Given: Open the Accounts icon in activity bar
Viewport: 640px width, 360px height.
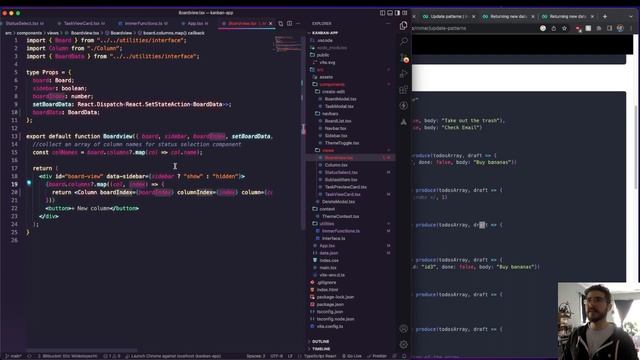Looking at the screenshot, I should pos(403,329).
